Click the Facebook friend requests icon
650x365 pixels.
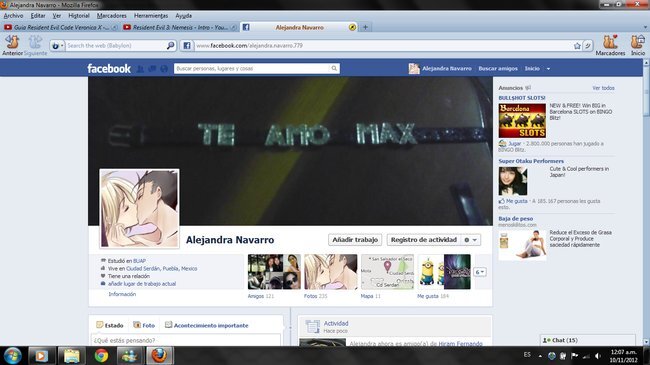coord(141,69)
